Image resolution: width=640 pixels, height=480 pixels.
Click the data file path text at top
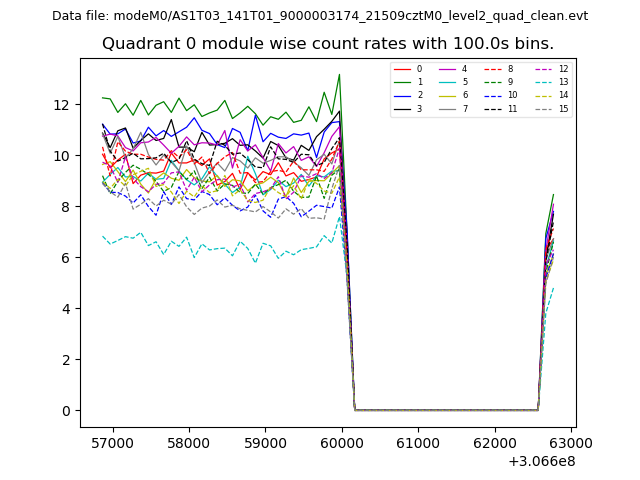click(x=320, y=16)
